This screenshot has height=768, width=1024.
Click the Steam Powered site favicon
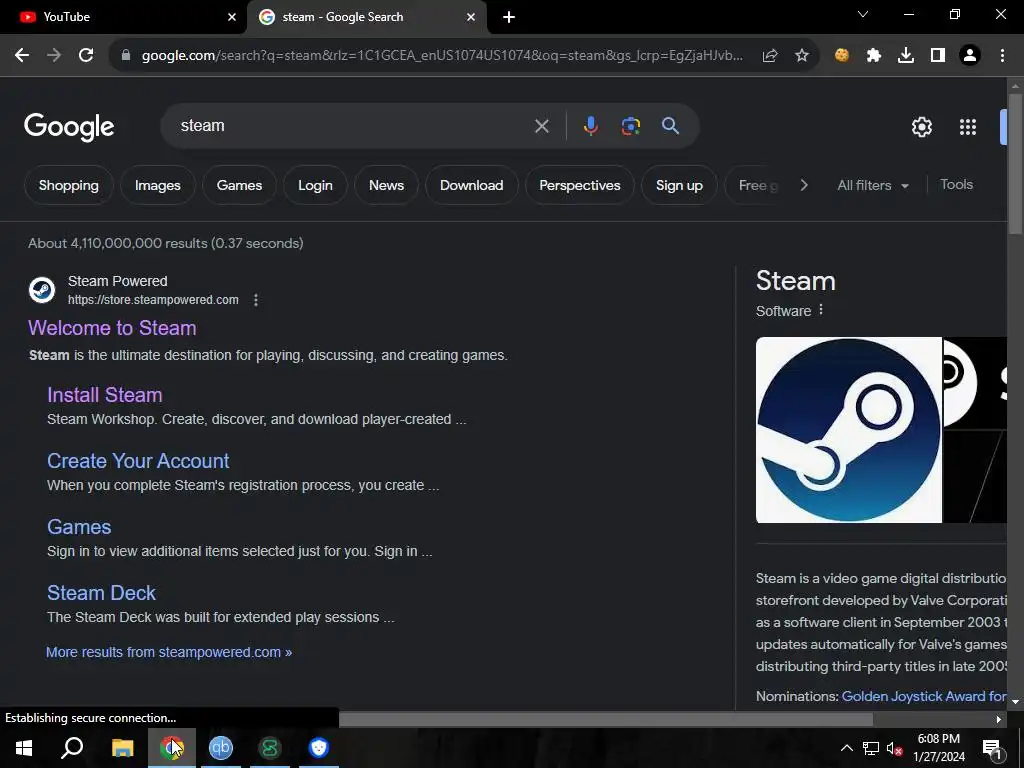click(x=42, y=290)
